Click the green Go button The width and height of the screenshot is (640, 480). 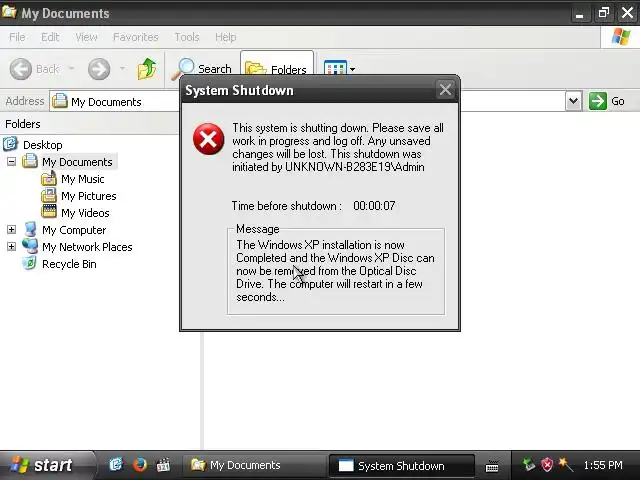click(607, 101)
